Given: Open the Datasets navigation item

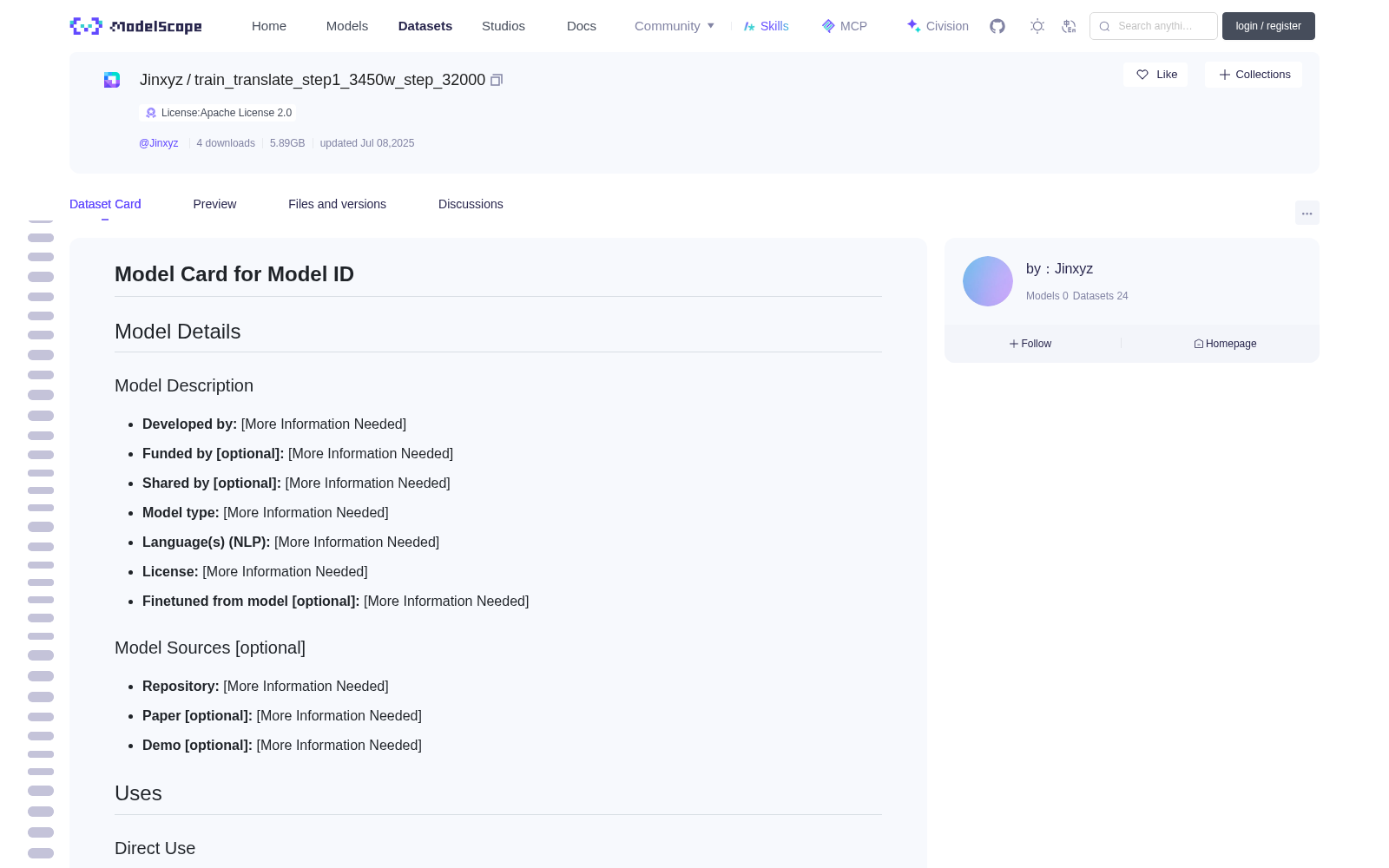Looking at the screenshot, I should coord(425,26).
